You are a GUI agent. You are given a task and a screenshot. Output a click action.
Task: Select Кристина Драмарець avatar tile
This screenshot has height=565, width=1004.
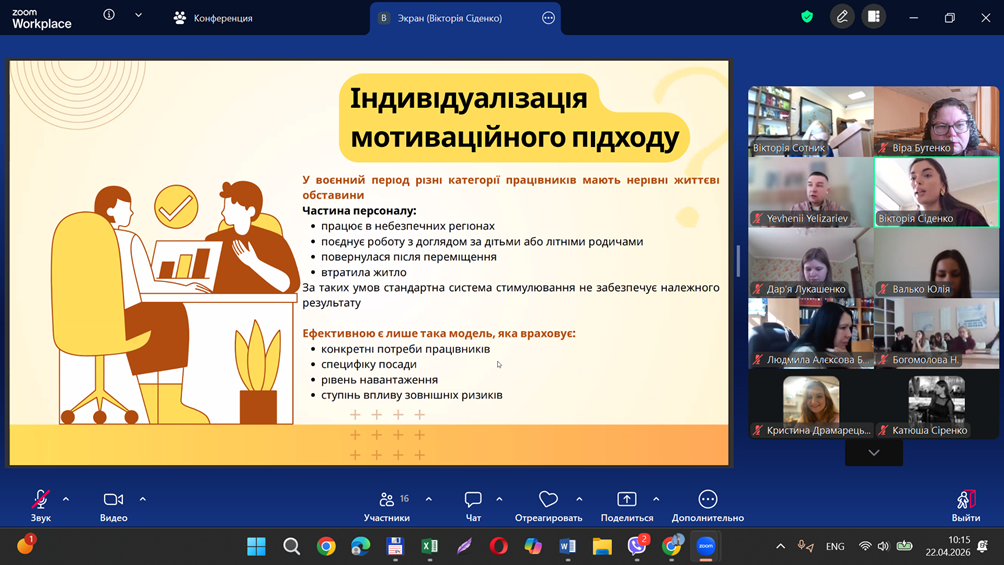click(811, 404)
